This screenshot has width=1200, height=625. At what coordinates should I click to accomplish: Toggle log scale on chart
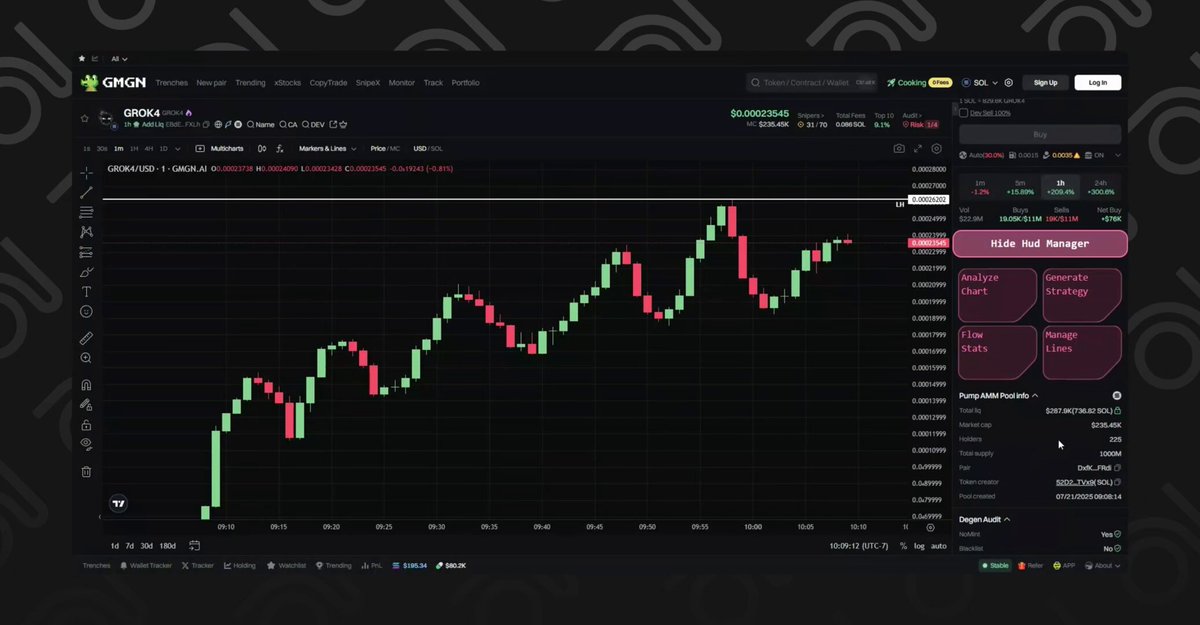tap(919, 546)
